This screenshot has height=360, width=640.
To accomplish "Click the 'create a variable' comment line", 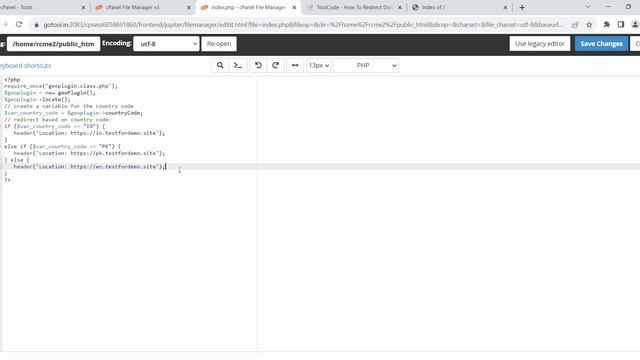I will 69,106.
